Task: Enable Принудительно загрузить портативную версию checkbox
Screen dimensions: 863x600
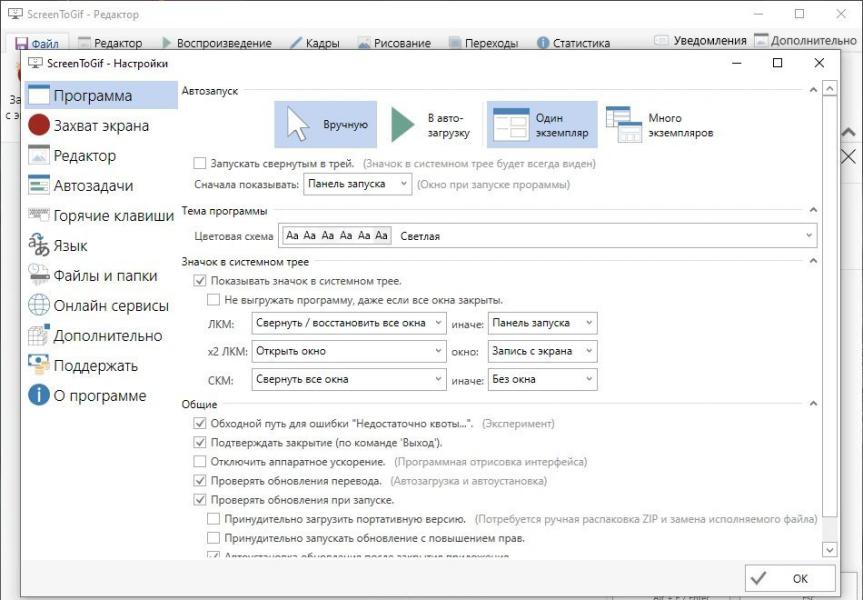Action: click(213, 519)
